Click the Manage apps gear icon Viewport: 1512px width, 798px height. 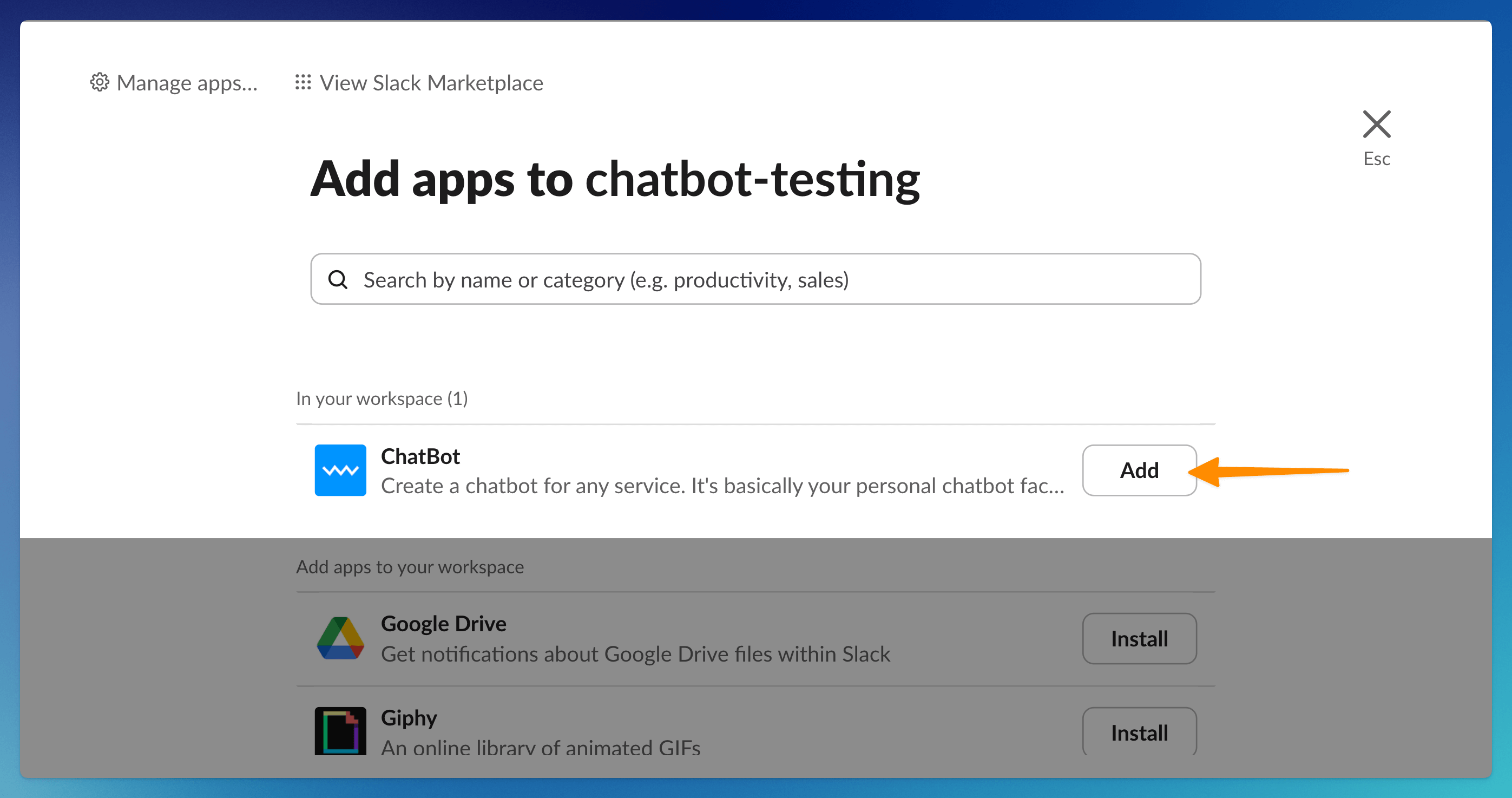pos(99,82)
